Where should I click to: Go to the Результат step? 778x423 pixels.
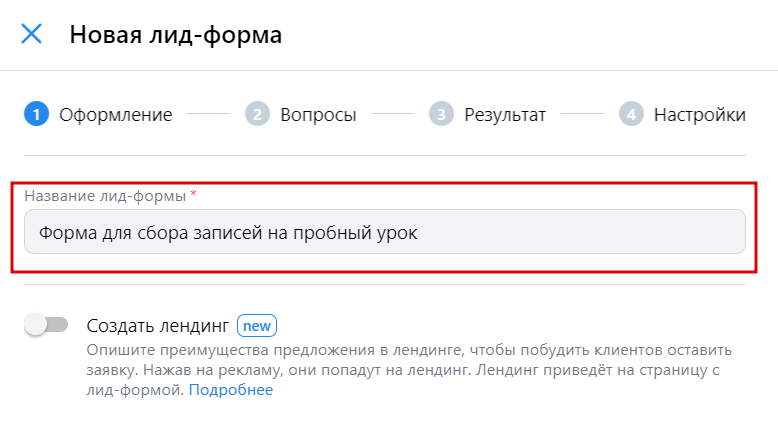505,115
